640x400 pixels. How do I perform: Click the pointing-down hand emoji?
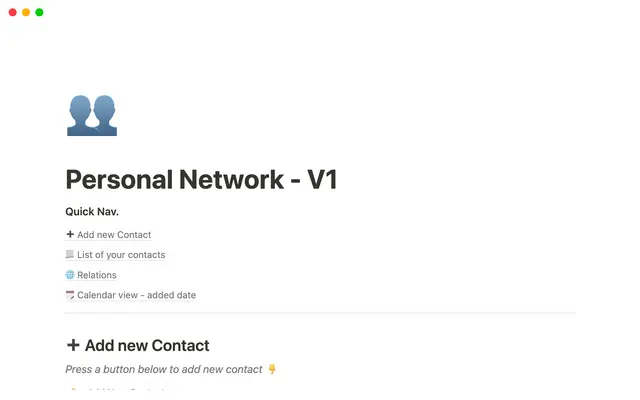click(272, 369)
